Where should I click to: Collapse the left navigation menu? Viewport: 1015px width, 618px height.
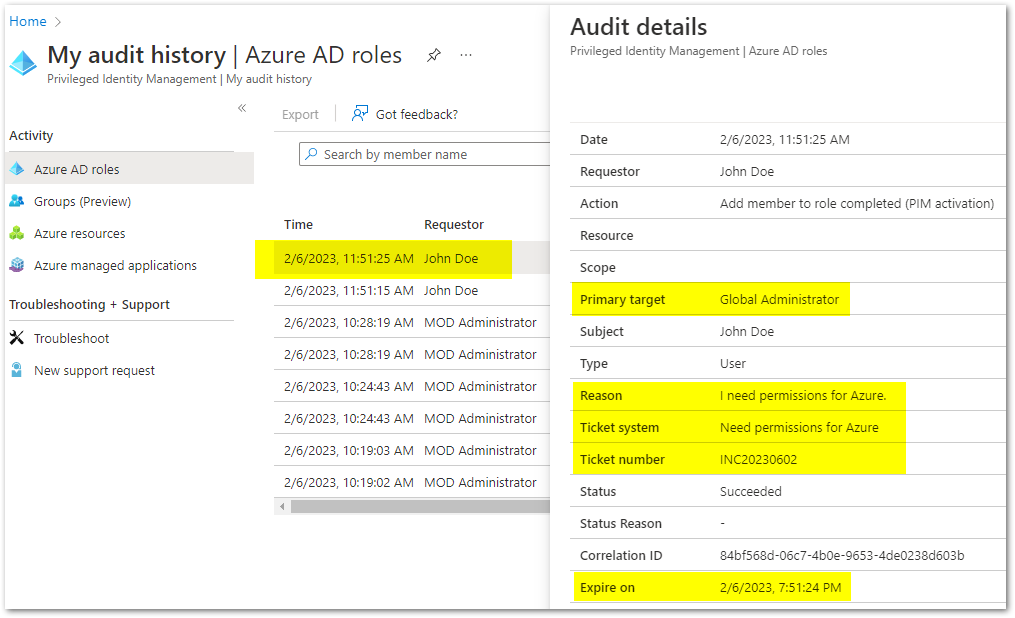(242, 108)
